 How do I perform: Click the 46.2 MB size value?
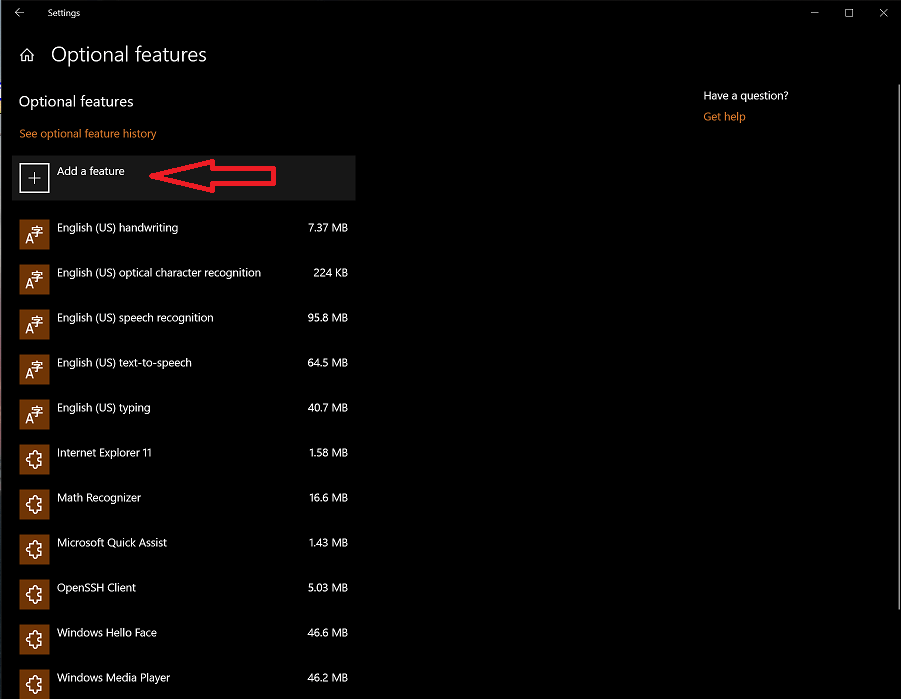tap(328, 678)
